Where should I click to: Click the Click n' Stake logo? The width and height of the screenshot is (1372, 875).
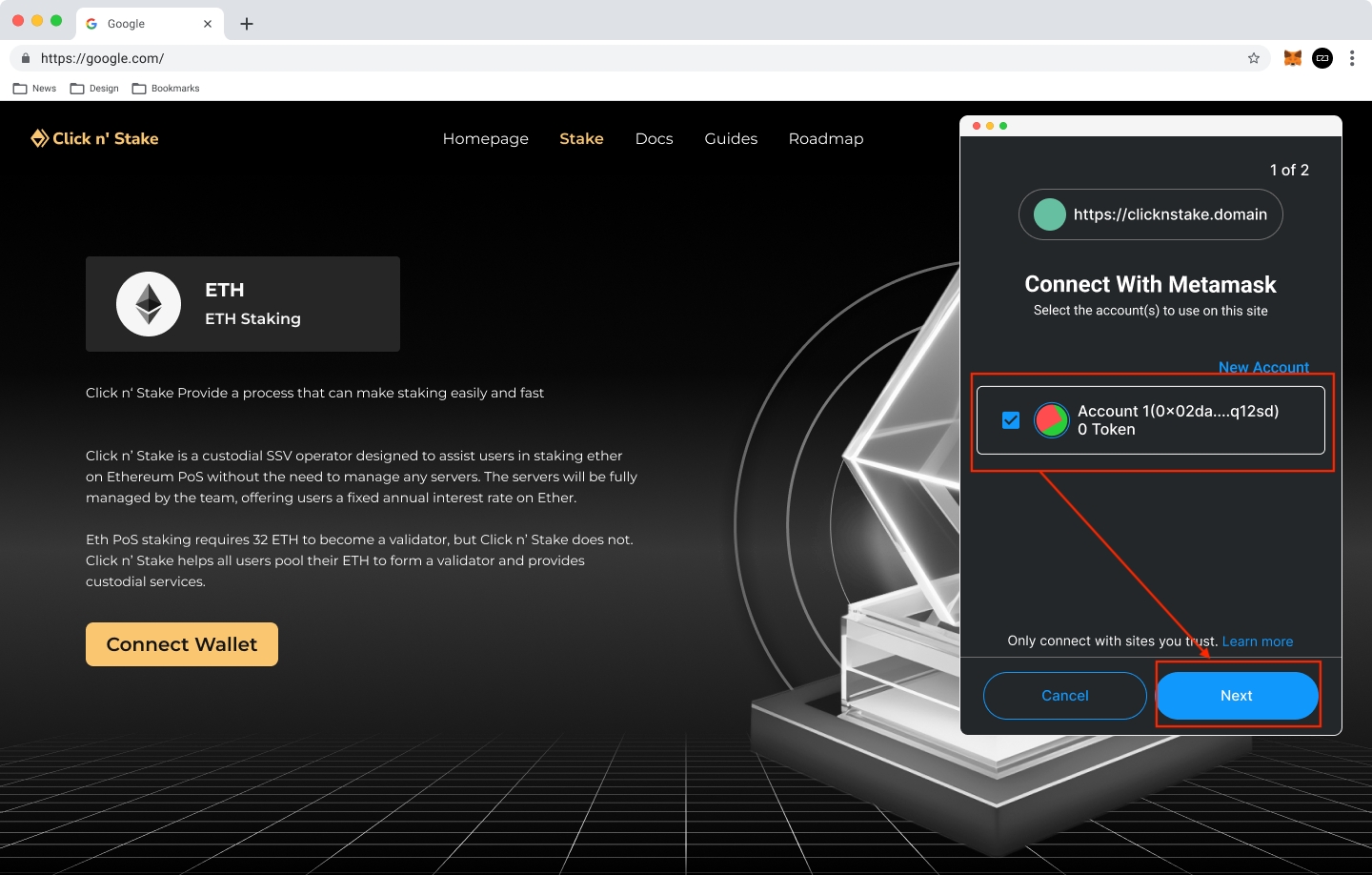pos(94,138)
